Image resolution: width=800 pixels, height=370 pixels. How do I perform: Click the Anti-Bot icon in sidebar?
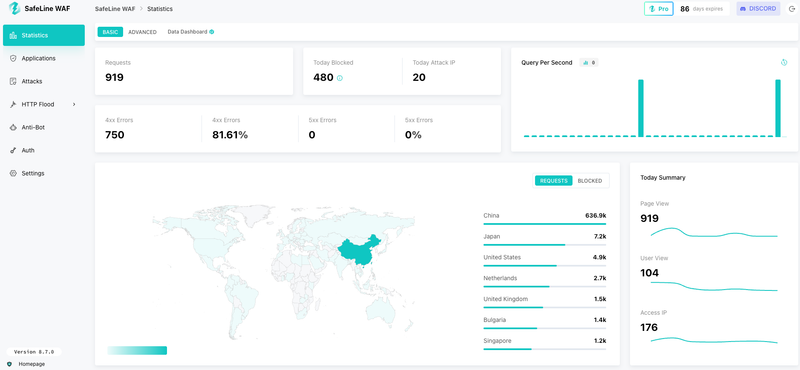[13, 127]
